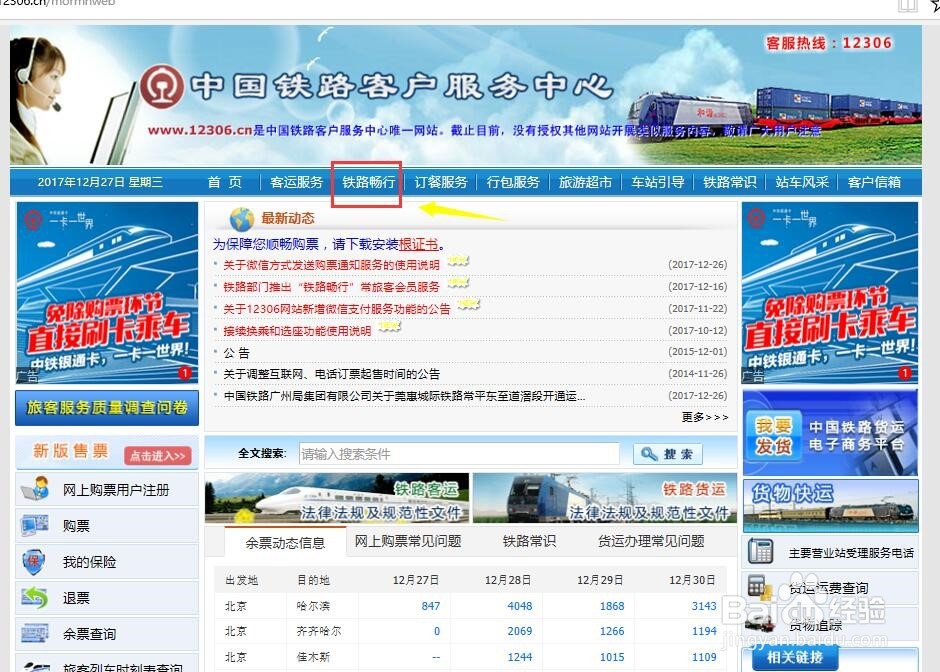Click ticket count 4048 under 12月28日

tap(519, 606)
